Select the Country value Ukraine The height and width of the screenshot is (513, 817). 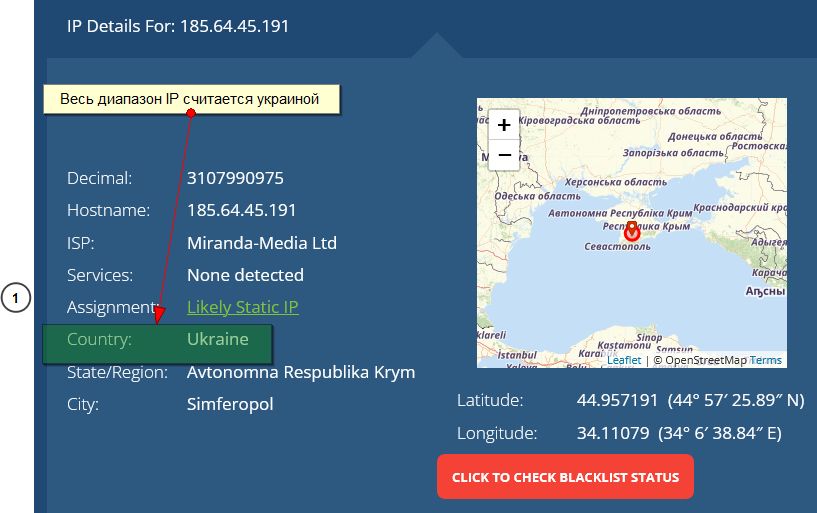pos(217,339)
